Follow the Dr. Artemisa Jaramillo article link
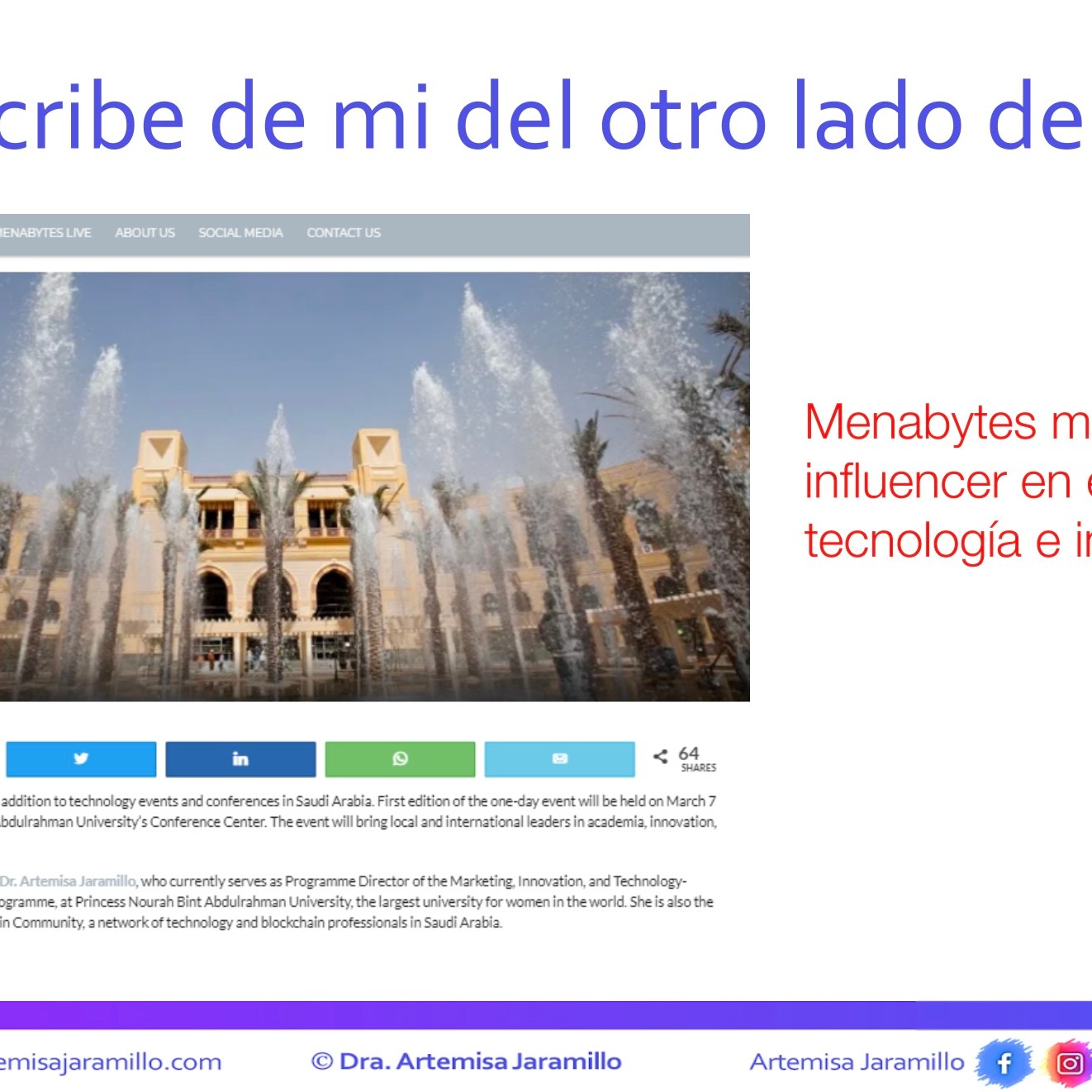Viewport: 1092px width, 1092px height. coord(68,881)
